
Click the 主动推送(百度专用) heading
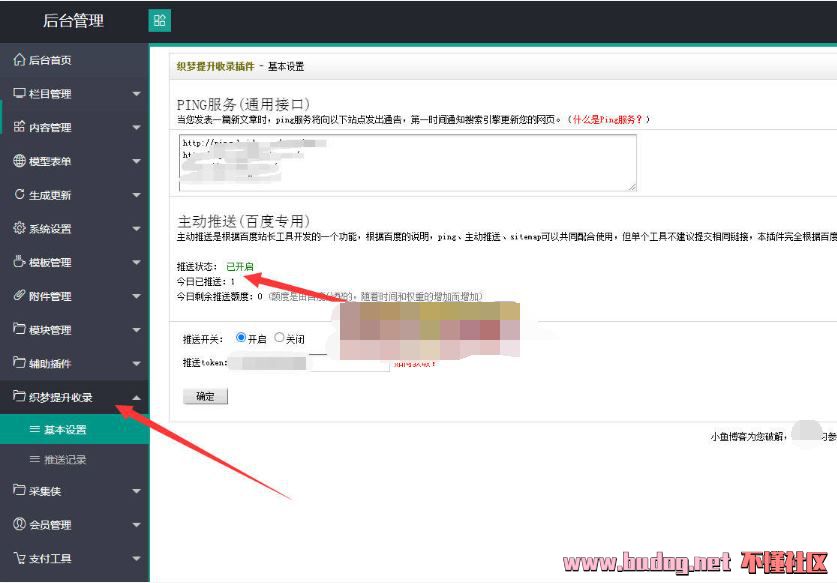pos(243,221)
